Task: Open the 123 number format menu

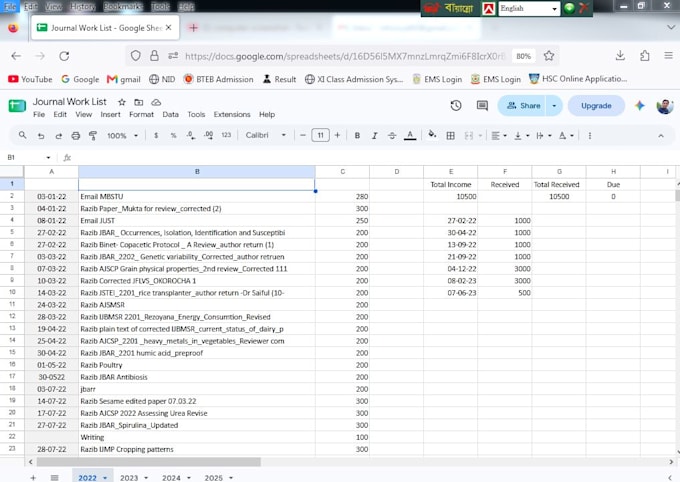Action: tap(226, 135)
